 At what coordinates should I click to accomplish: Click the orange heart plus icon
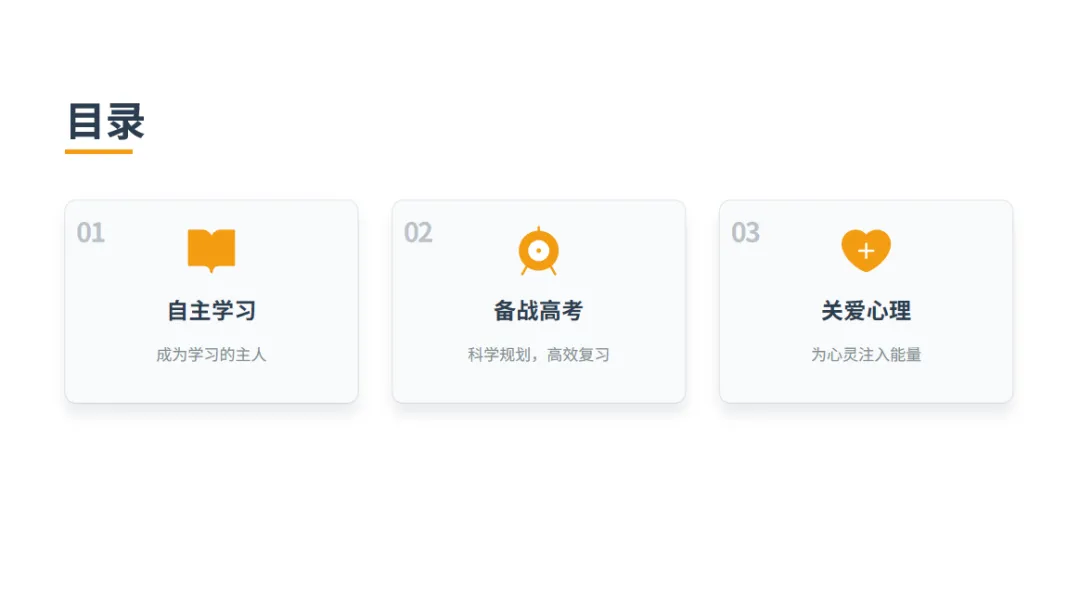[x=866, y=250]
